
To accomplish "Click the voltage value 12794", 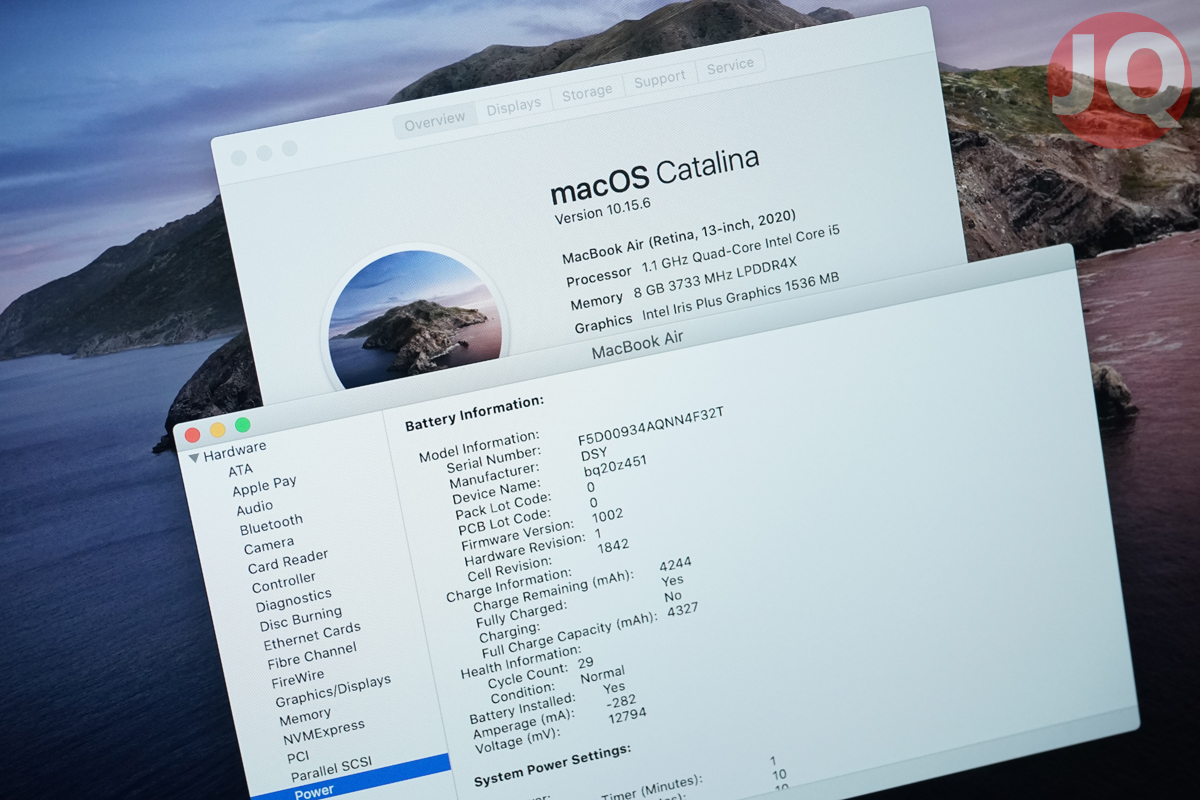I will (x=627, y=717).
